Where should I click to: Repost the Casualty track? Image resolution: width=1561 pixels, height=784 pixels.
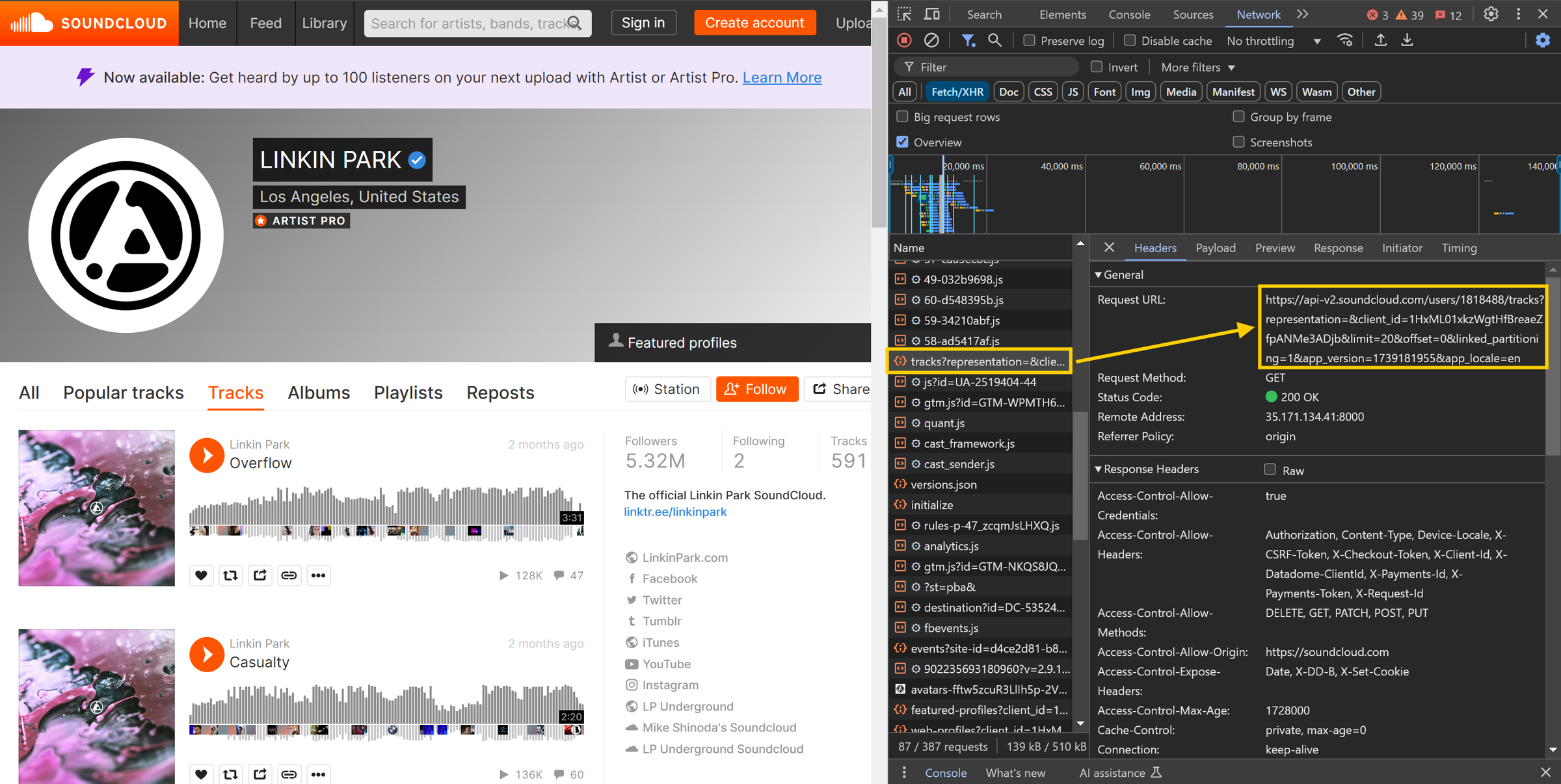click(x=230, y=774)
